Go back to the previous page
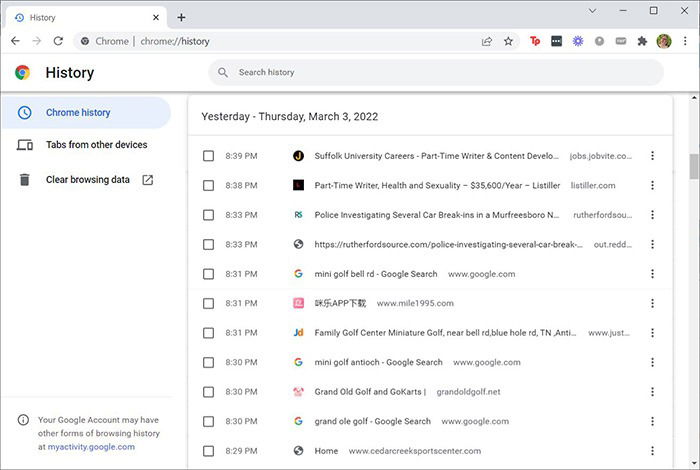This screenshot has height=470, width=700. tap(15, 41)
